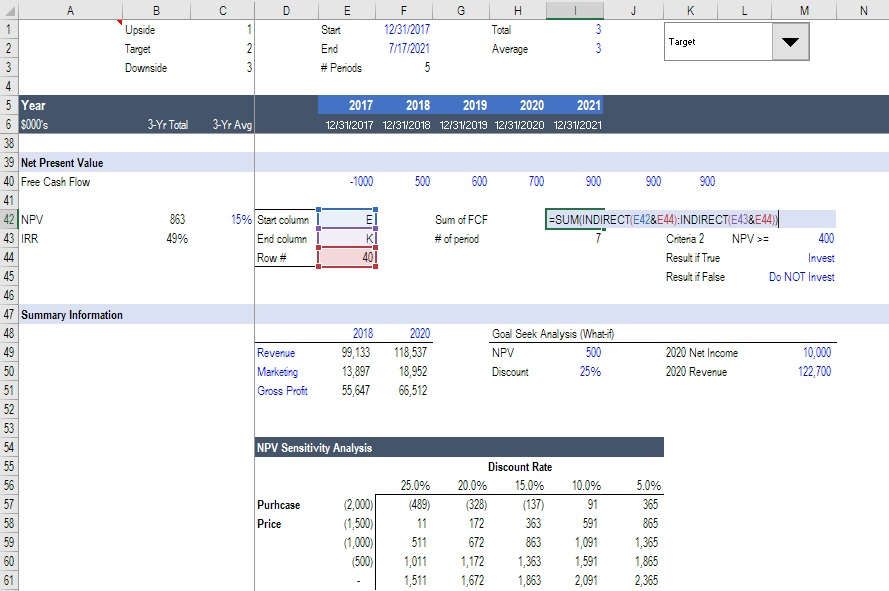This screenshot has width=889, height=591.
Task: Select column E header
Action: 346,10
